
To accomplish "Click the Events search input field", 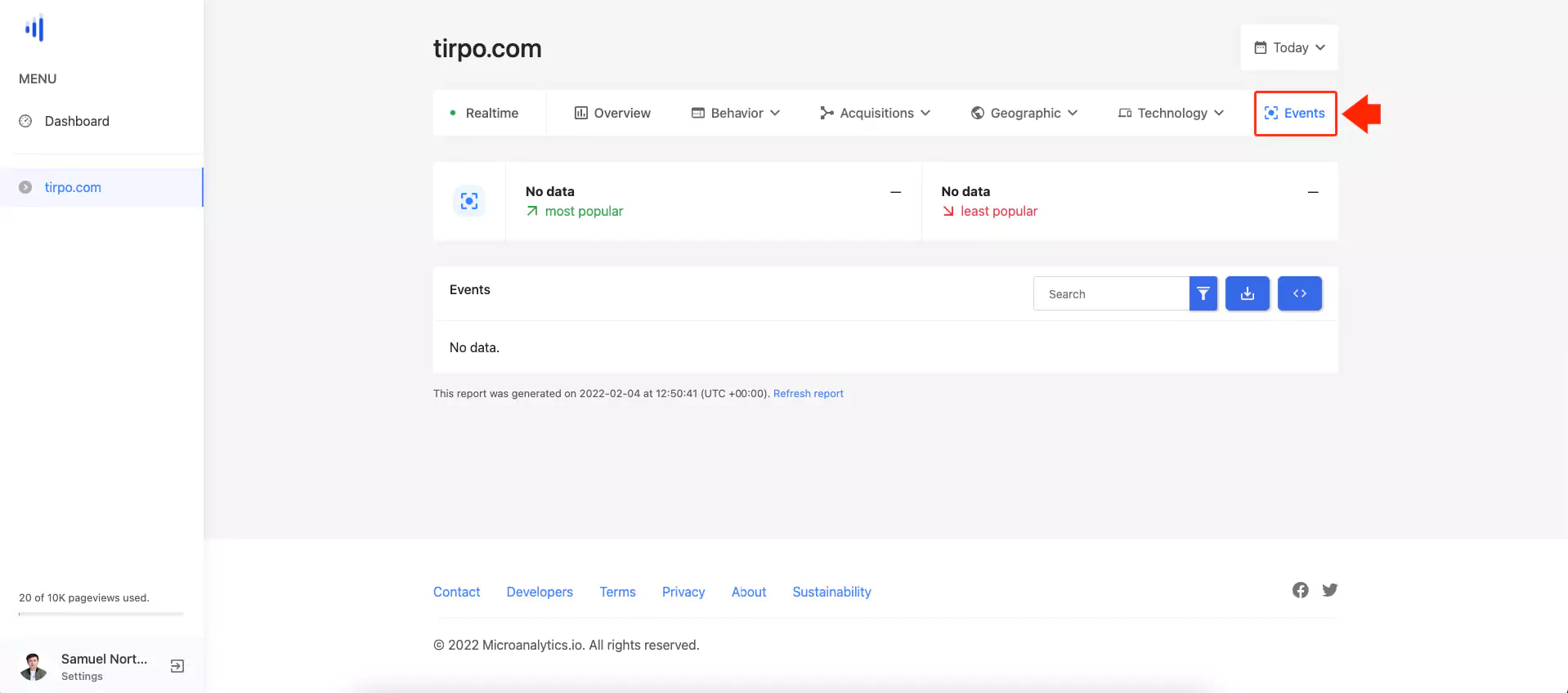I will coord(1111,293).
